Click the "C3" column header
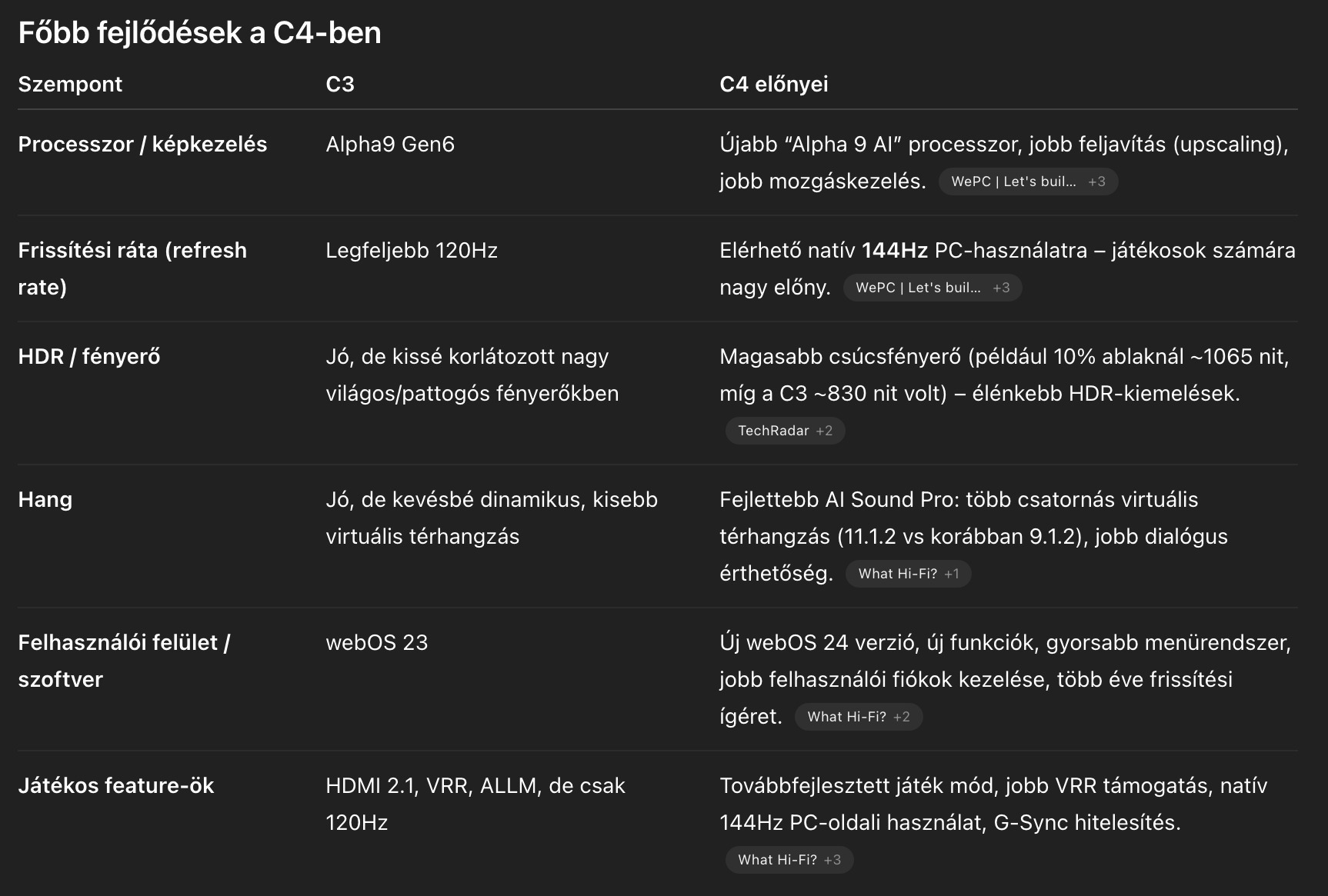 [x=340, y=84]
